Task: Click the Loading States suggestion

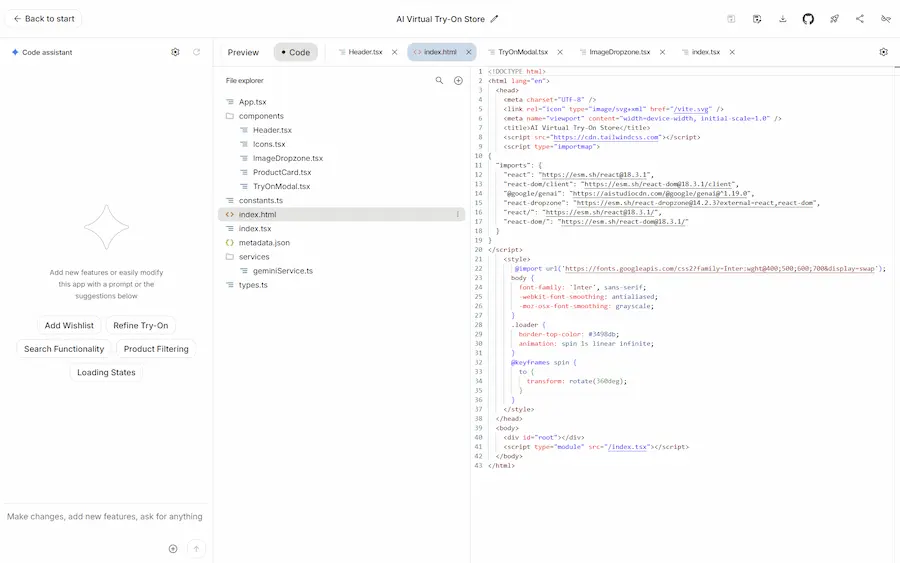Action: click(106, 372)
